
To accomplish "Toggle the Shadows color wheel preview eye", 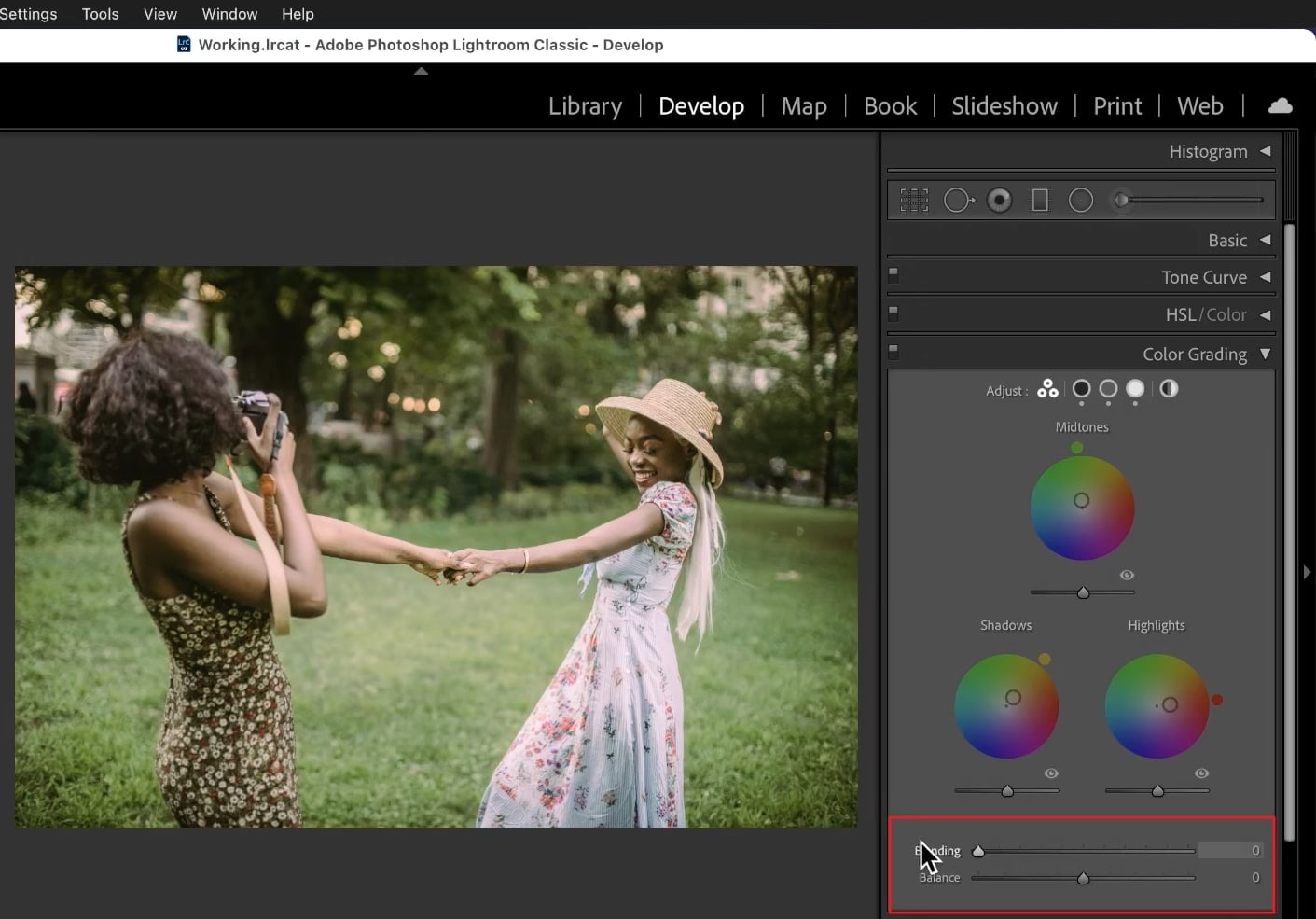I will coord(1051,773).
